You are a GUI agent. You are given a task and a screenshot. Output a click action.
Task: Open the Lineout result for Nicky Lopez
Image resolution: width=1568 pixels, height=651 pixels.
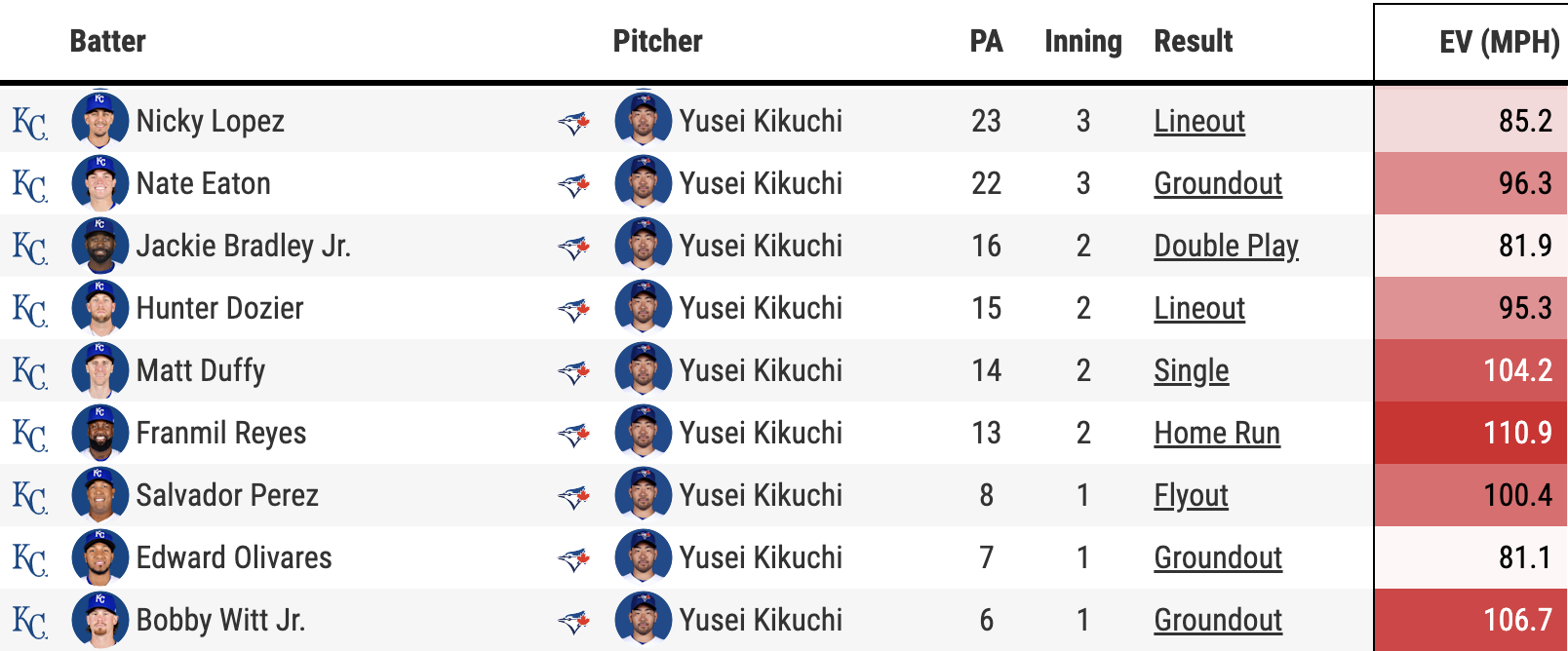(1199, 122)
